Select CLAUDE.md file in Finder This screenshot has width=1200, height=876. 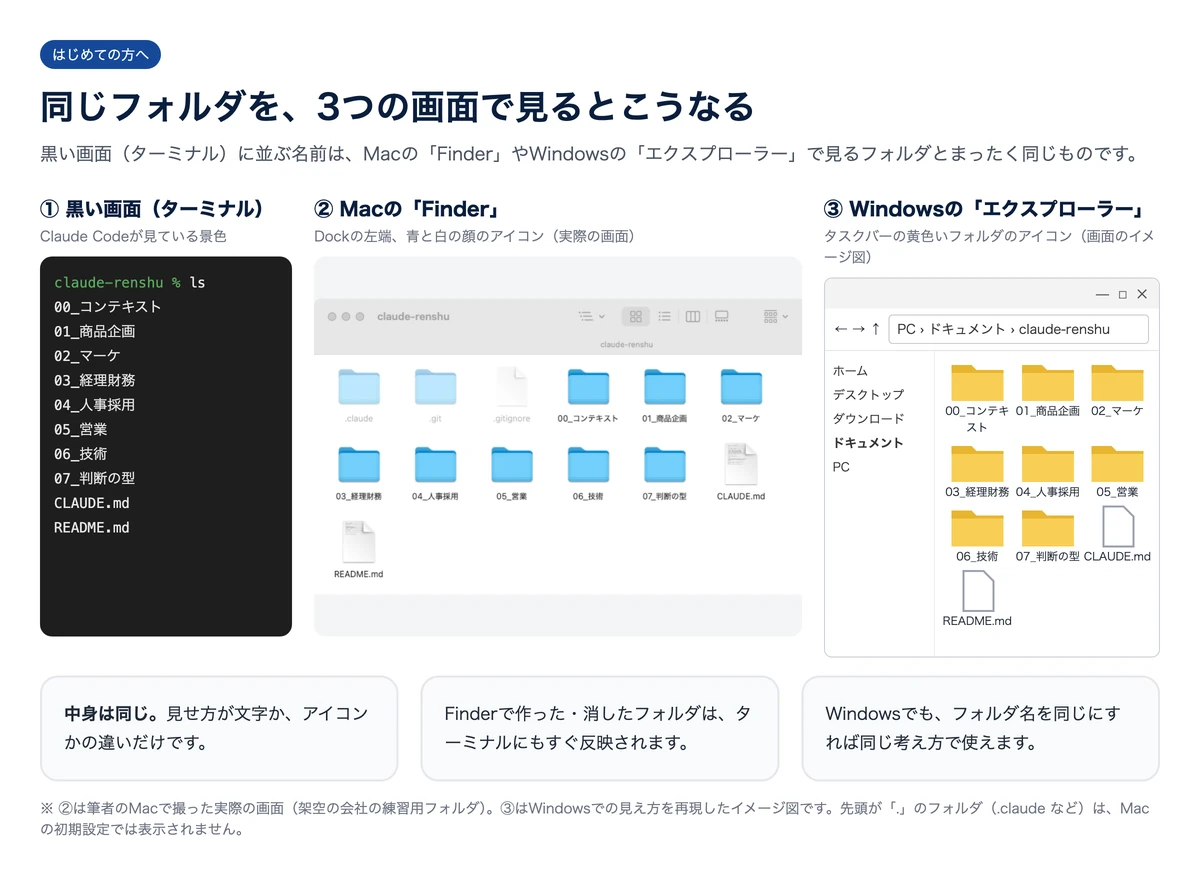coord(741,473)
